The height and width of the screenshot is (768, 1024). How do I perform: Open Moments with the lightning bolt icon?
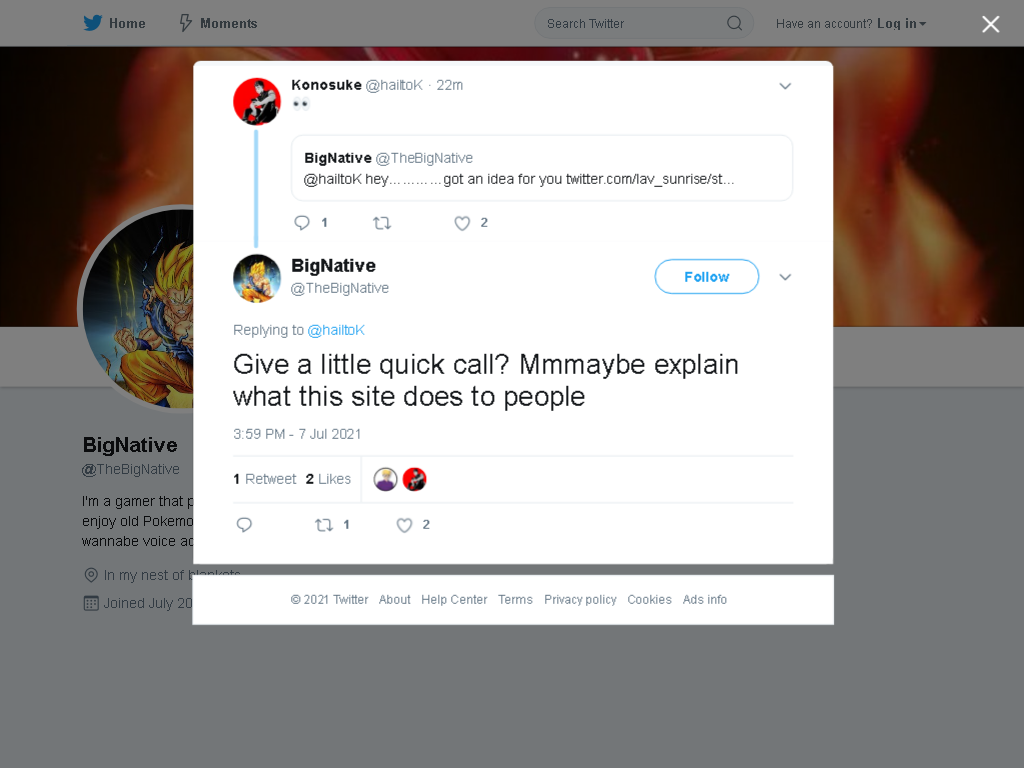[x=185, y=23]
